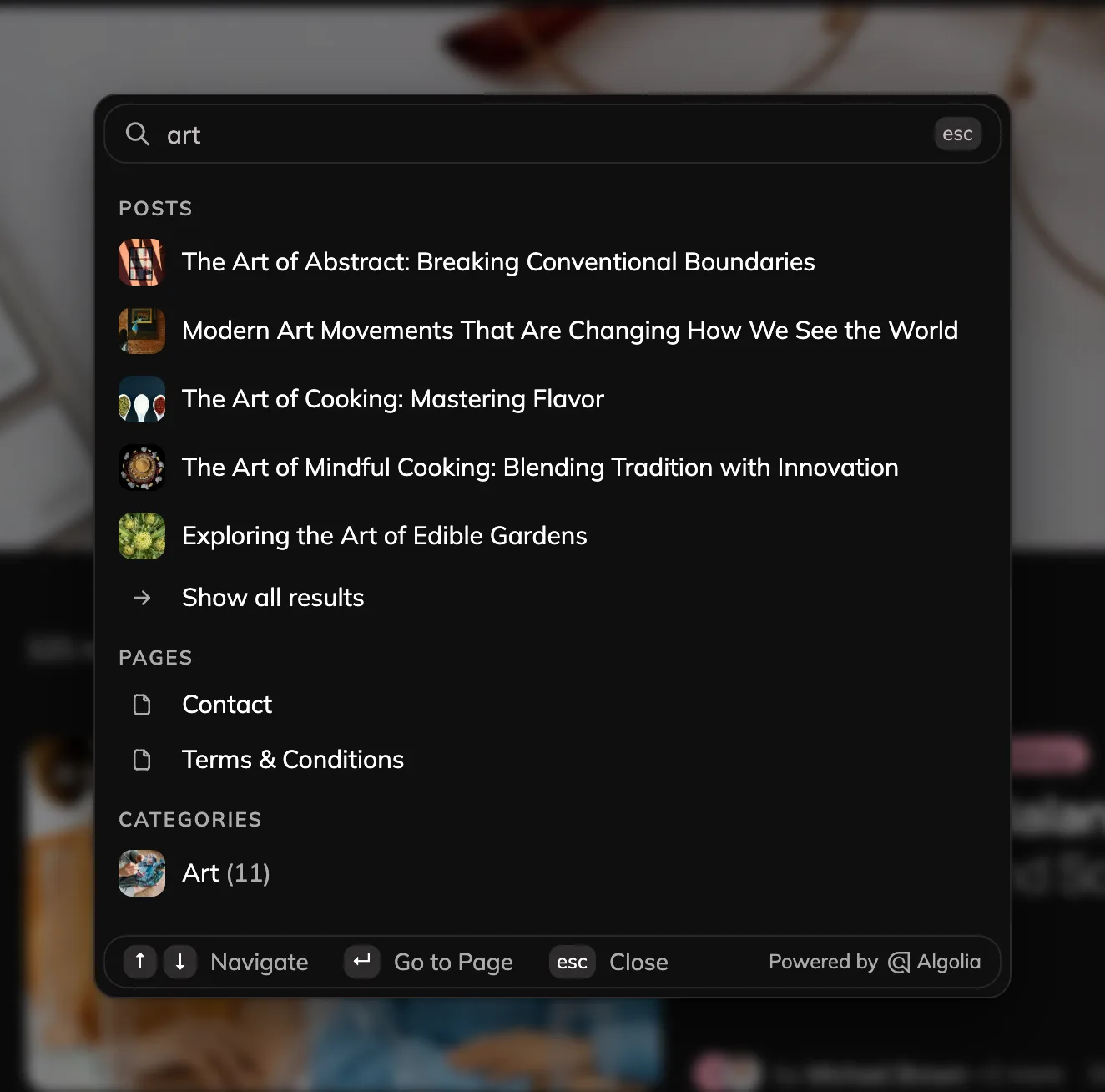Click the CATEGORIES section heading
This screenshot has height=1092, width=1105.
(190, 819)
